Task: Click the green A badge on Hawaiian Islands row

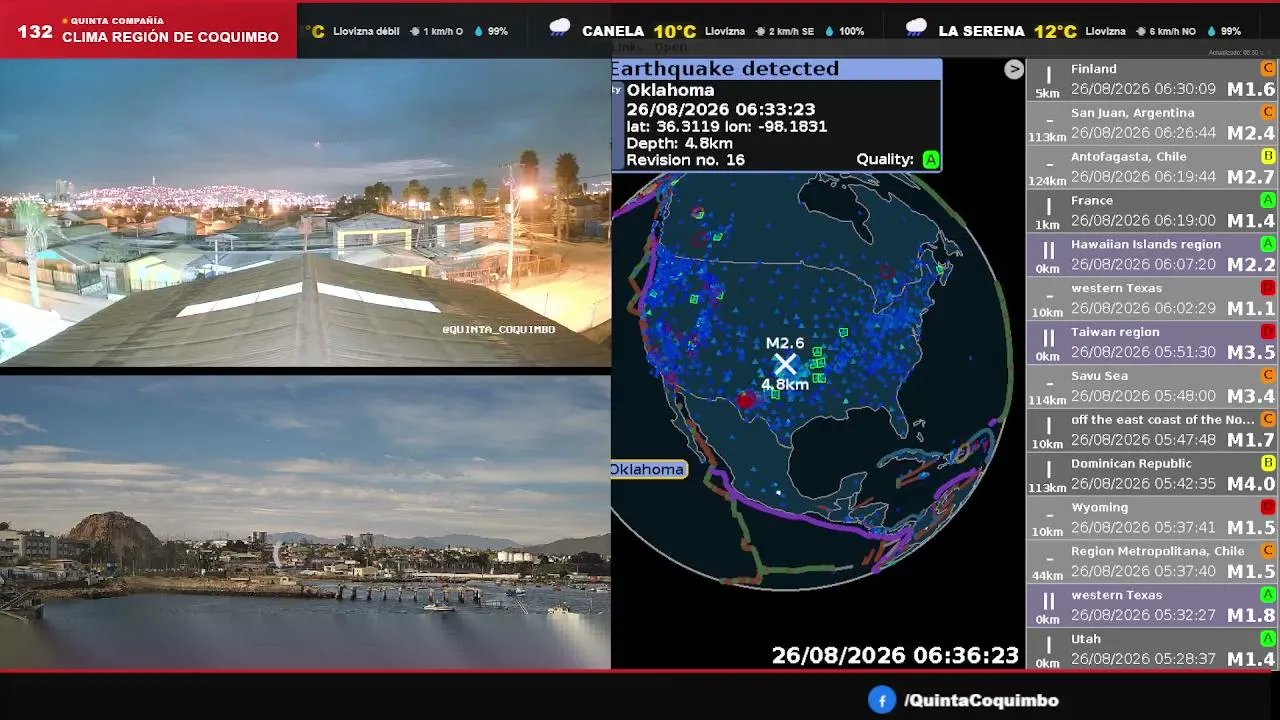Action: click(x=1268, y=244)
